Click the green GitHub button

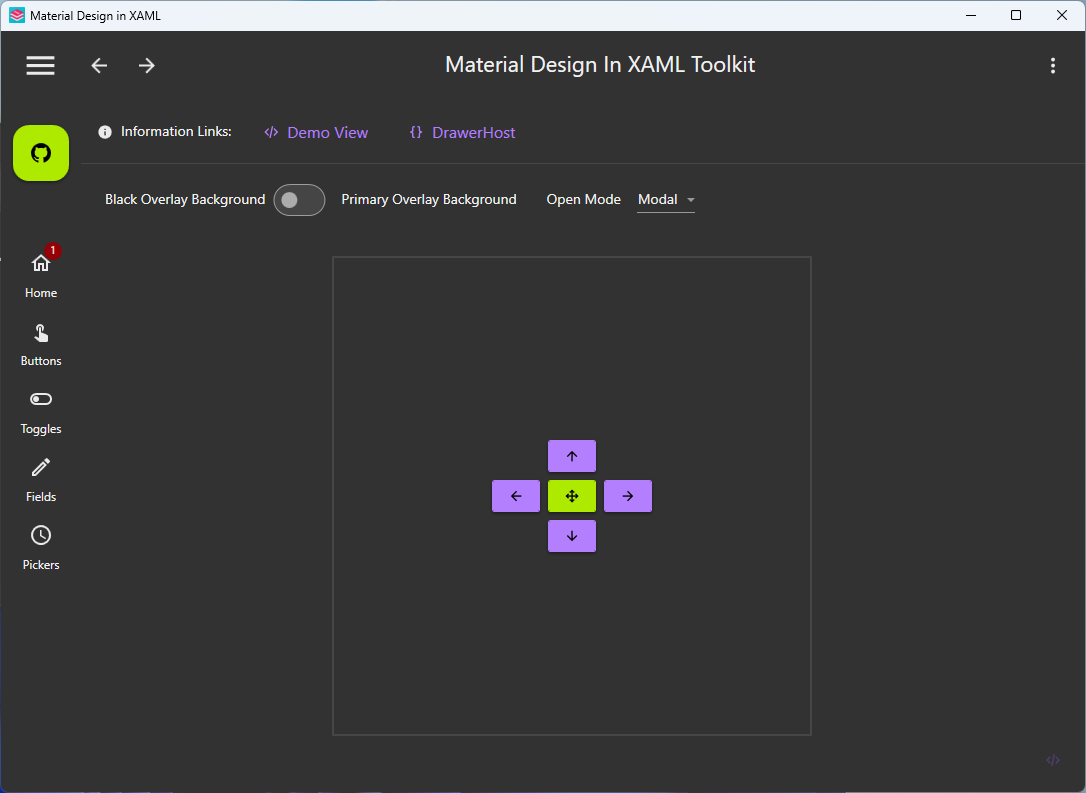click(x=41, y=153)
